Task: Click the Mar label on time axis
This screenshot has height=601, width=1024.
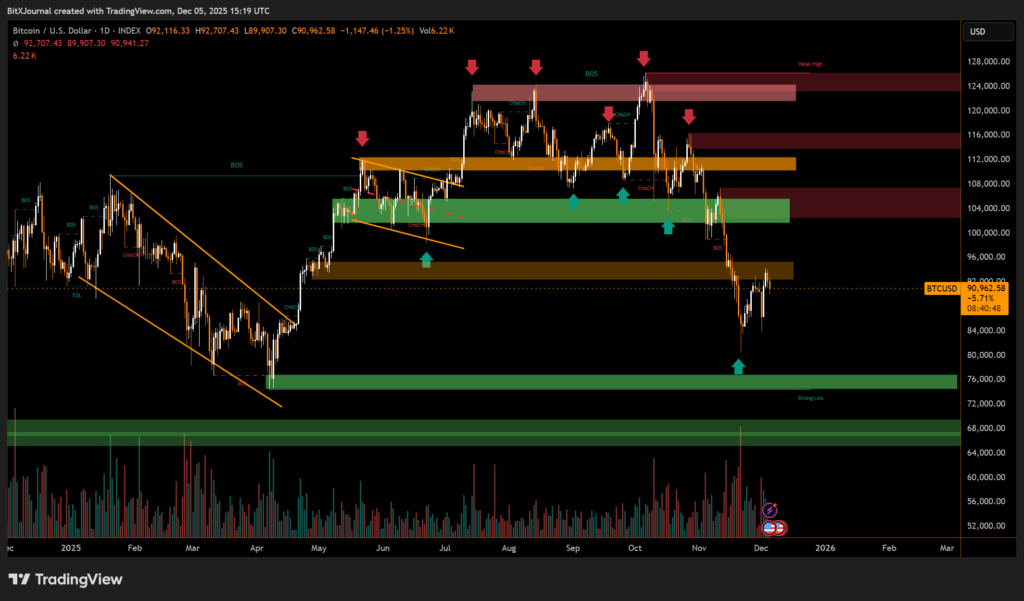Action: click(x=946, y=548)
